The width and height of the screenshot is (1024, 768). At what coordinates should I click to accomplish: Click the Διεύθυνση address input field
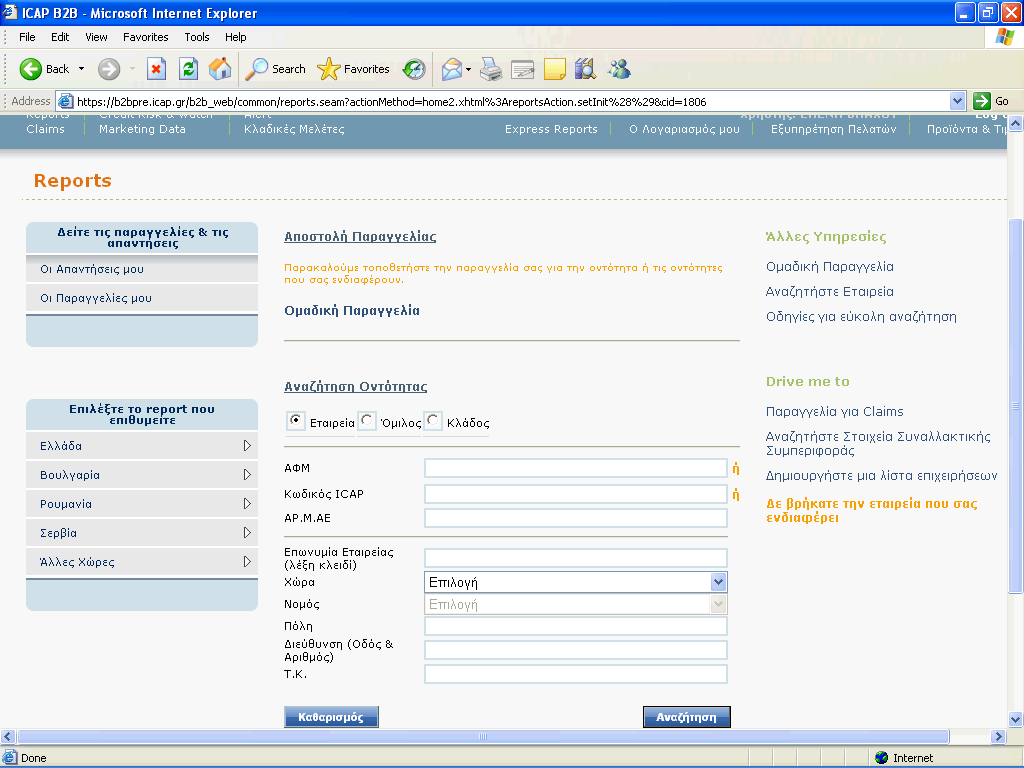[x=575, y=650]
